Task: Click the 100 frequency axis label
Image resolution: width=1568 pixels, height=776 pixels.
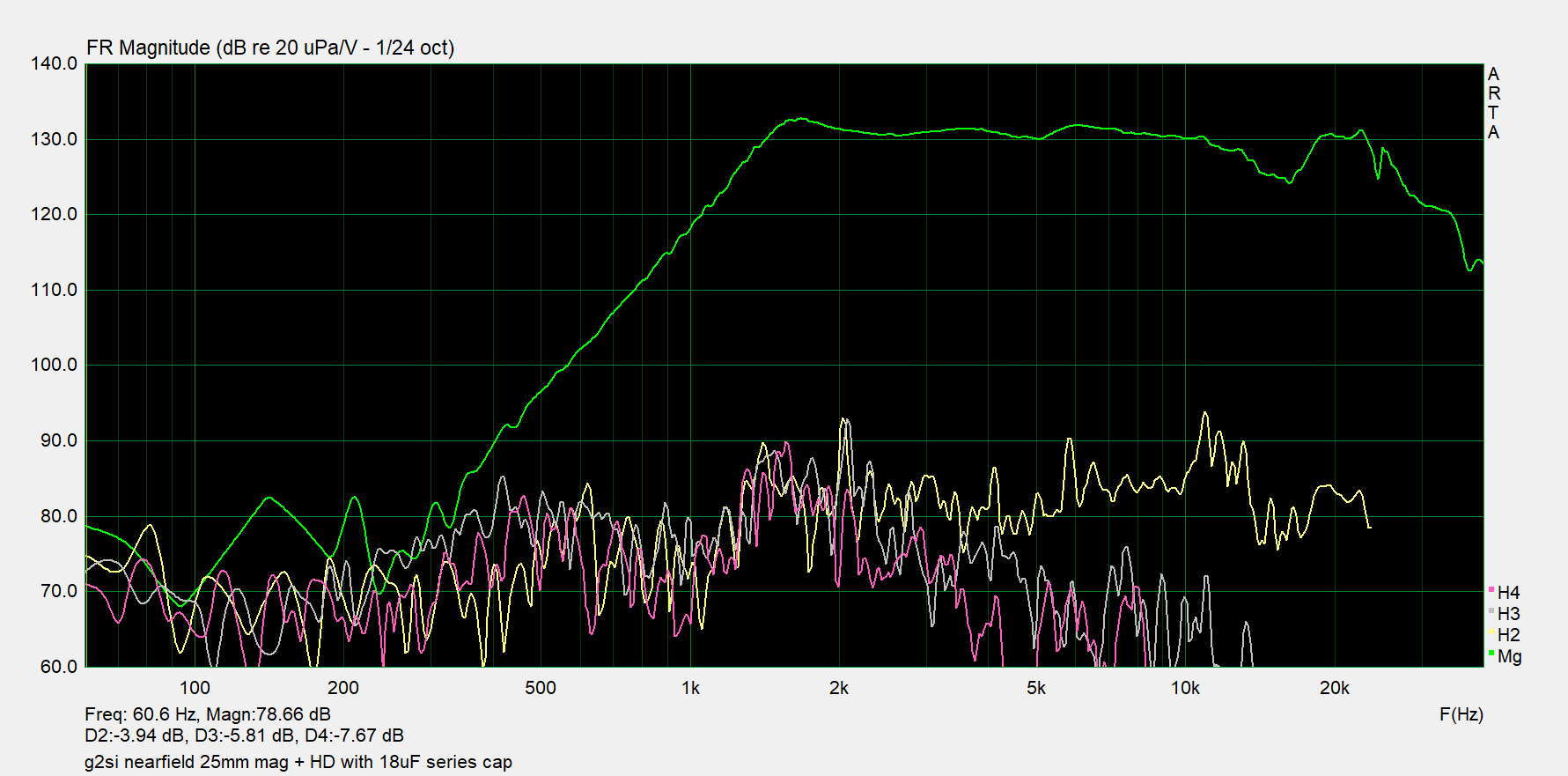Action: (195, 688)
